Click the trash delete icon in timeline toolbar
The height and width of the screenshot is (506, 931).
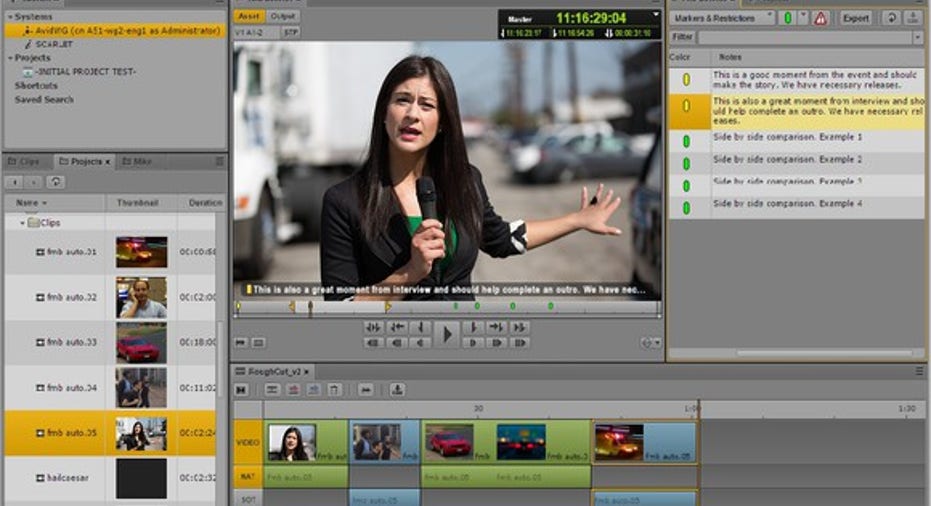click(x=334, y=389)
